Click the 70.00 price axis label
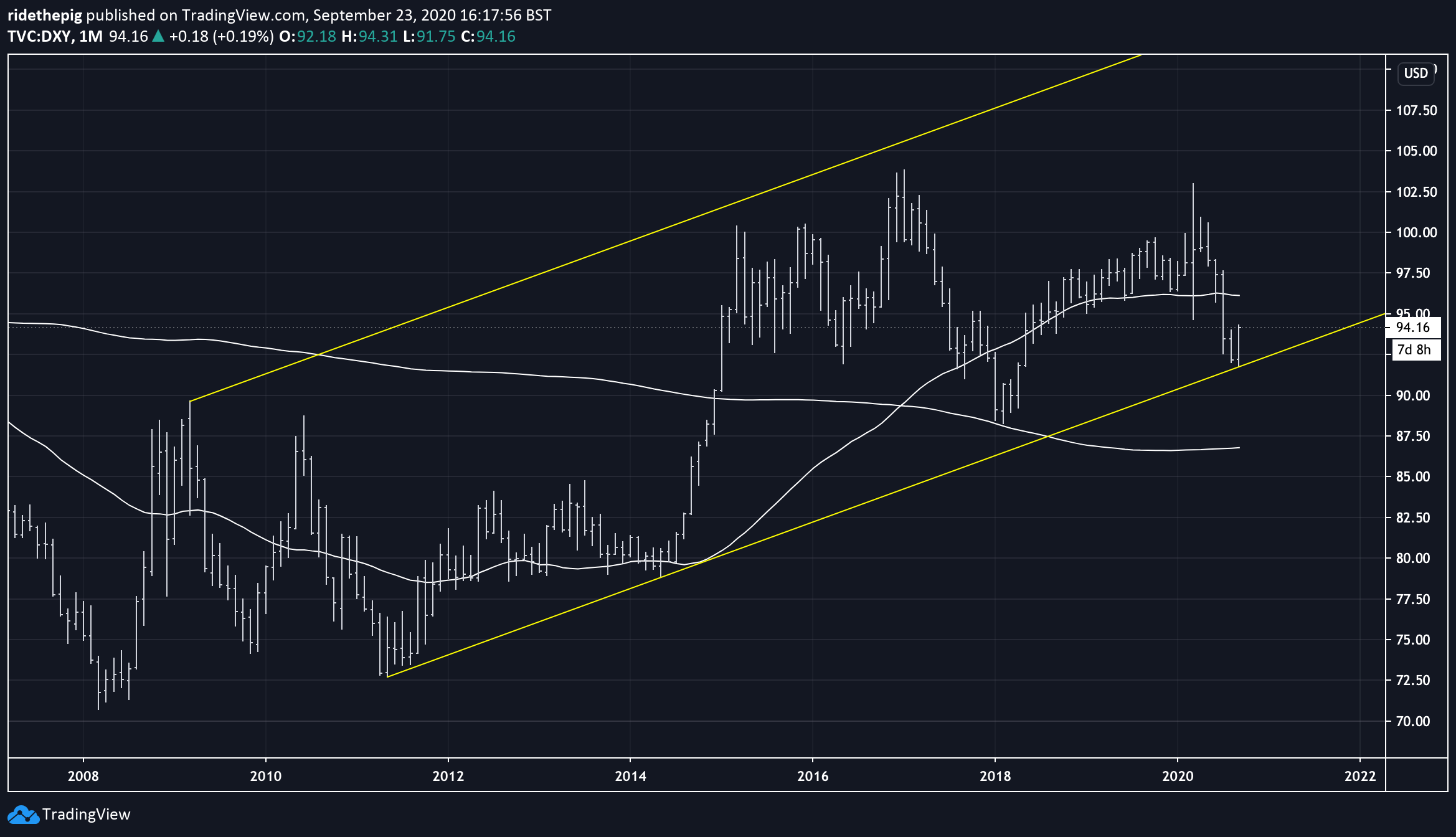This screenshot has height=837, width=1456. (x=1413, y=721)
